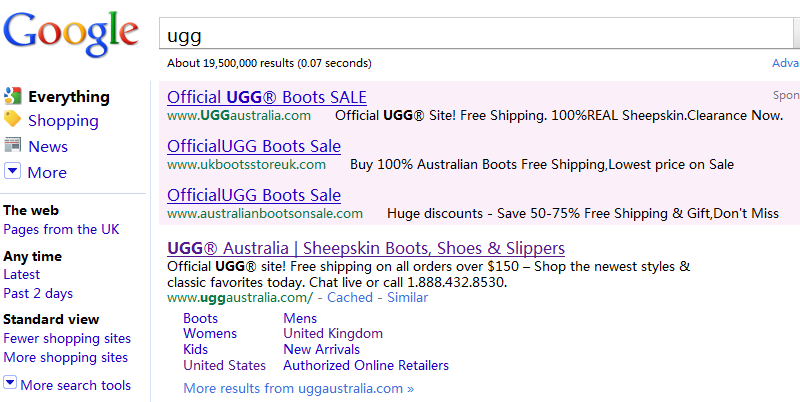Image resolution: width=800 pixels, height=402 pixels.
Task: Open the United Kingdom sitelink
Action: (x=333, y=334)
